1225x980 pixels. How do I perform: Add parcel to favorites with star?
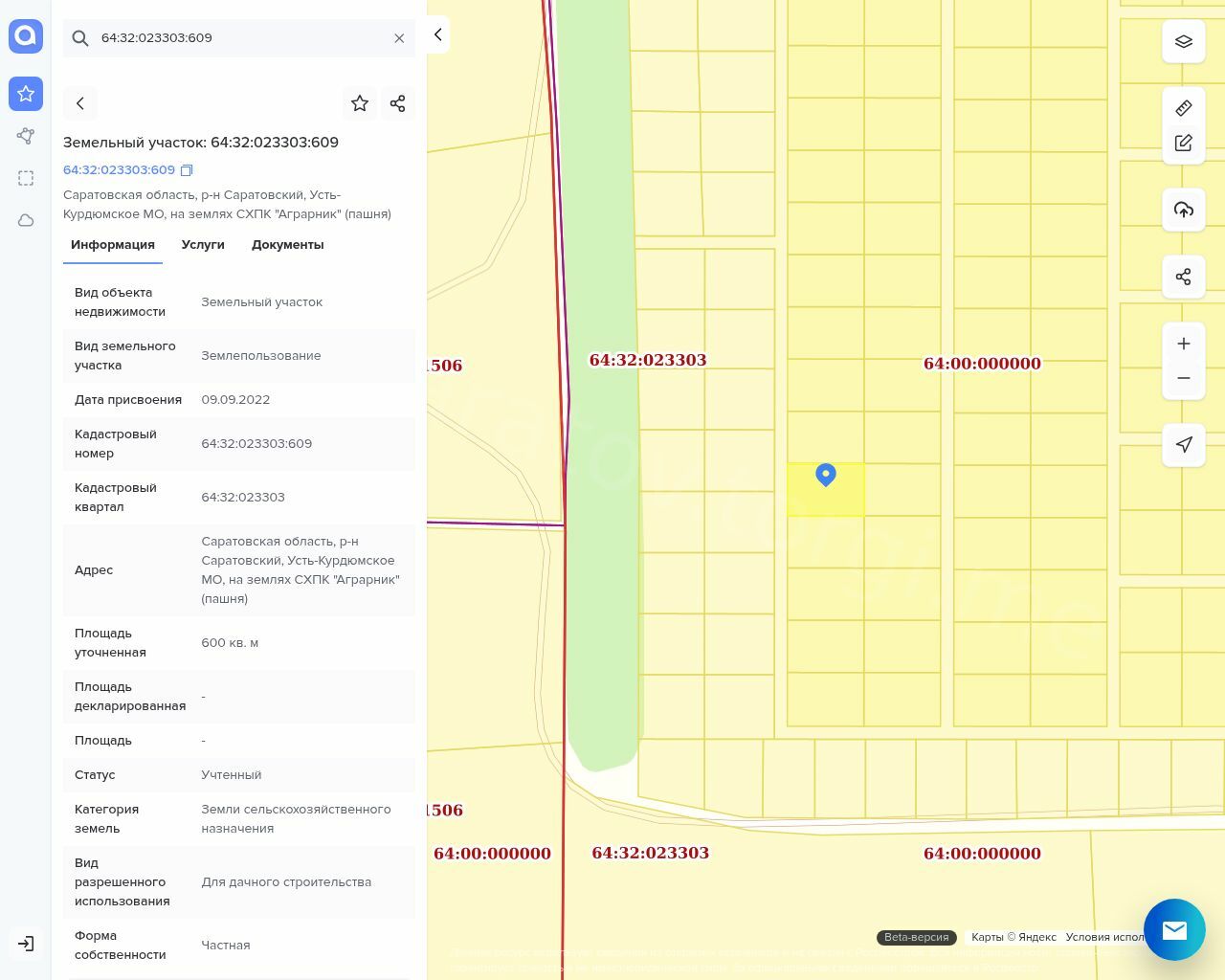(360, 103)
